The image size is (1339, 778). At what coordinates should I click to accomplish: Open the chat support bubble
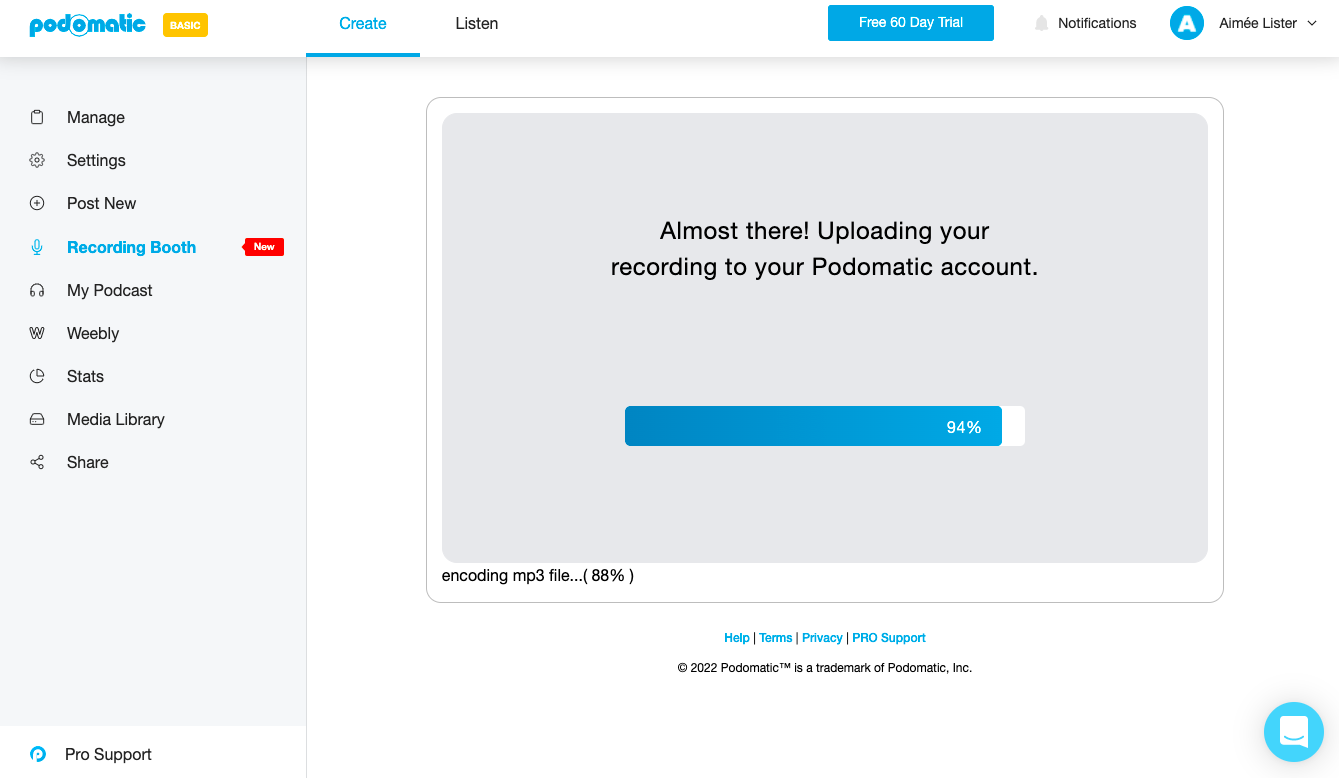click(1293, 732)
